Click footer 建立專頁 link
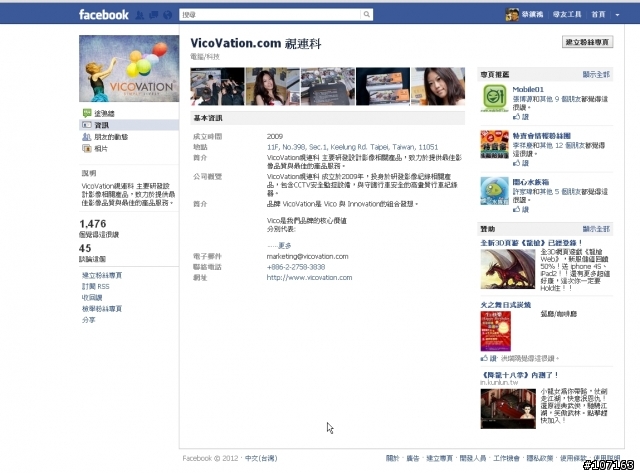 pyautogui.click(x=440, y=458)
